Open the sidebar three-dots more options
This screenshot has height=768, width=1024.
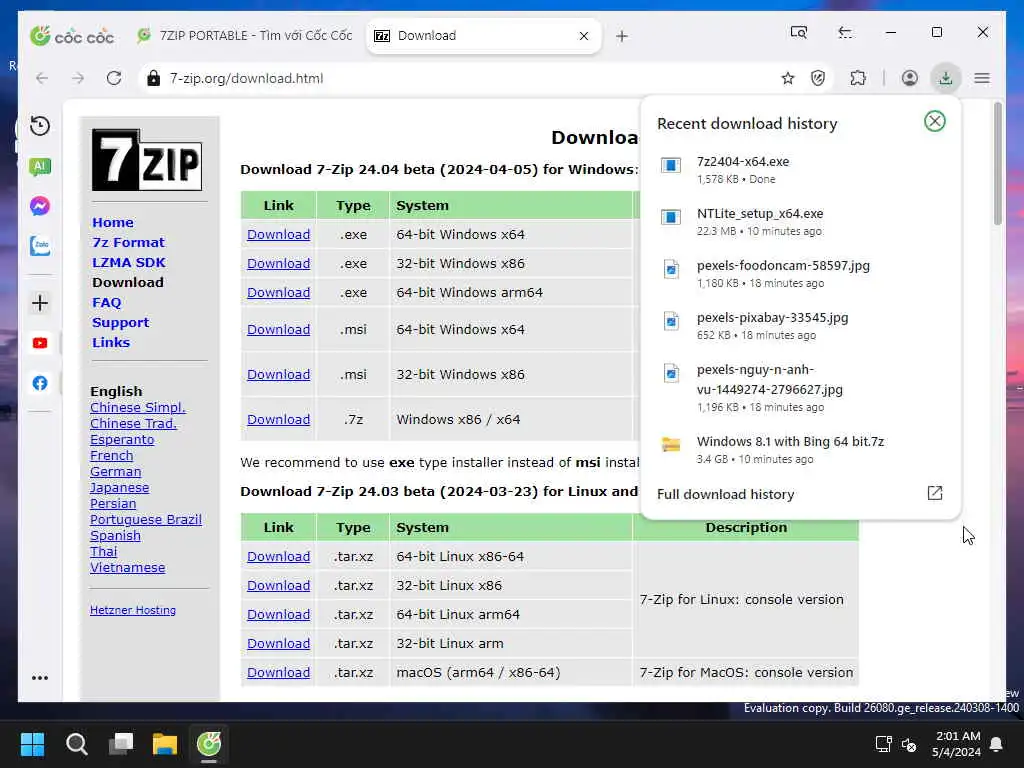(40, 678)
